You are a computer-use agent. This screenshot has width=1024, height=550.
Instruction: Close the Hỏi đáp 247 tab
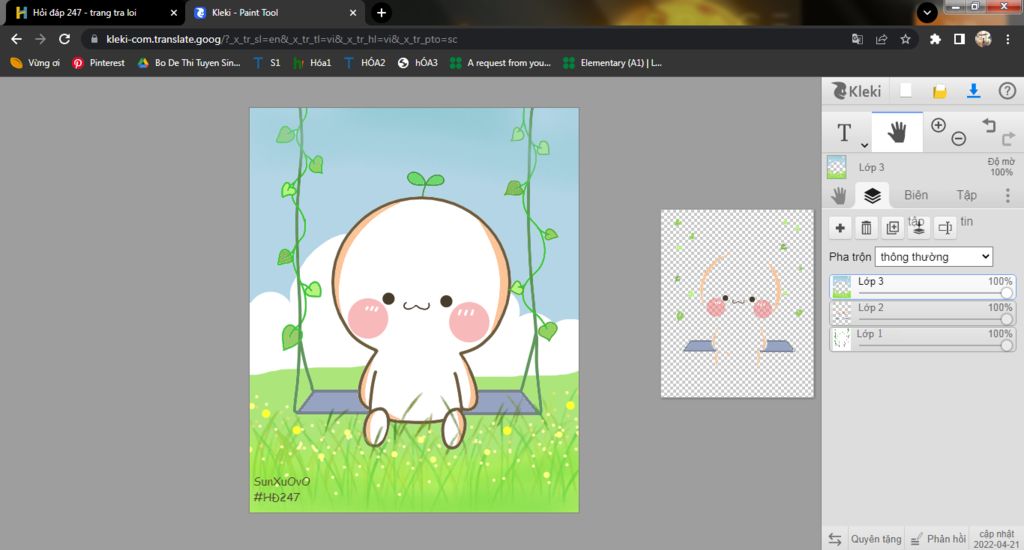pos(174,12)
